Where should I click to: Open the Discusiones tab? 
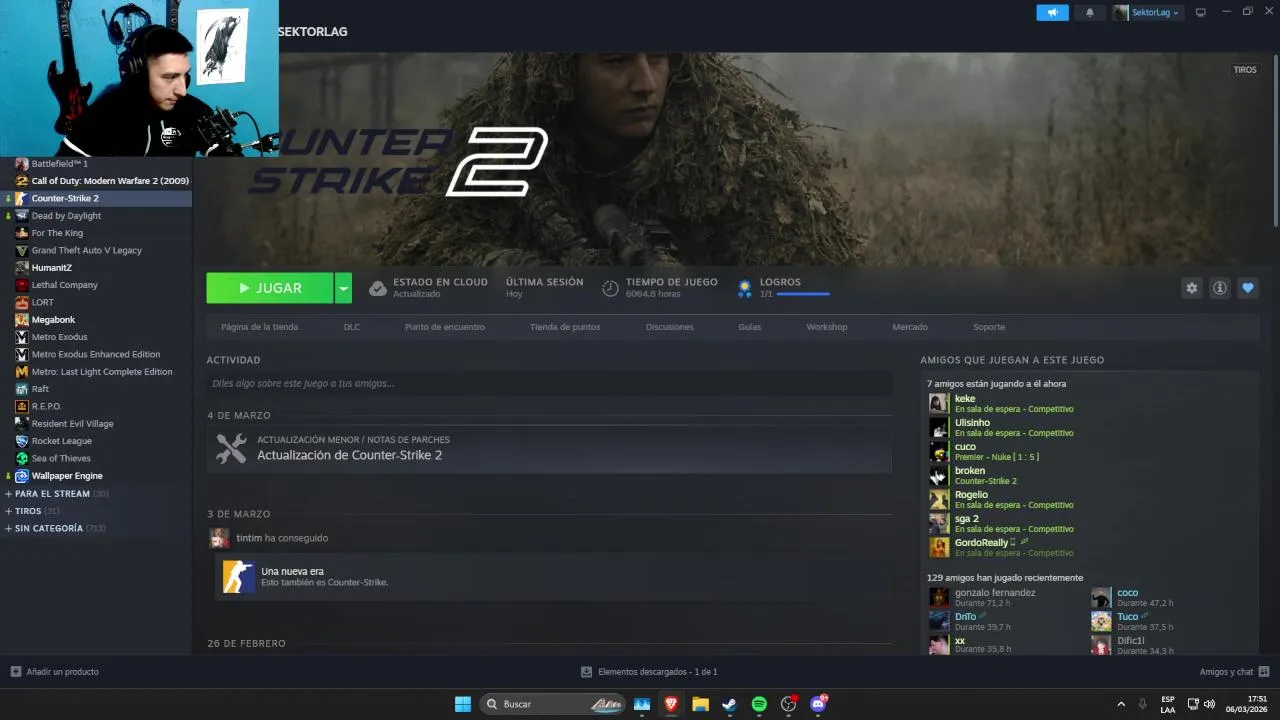tap(670, 327)
